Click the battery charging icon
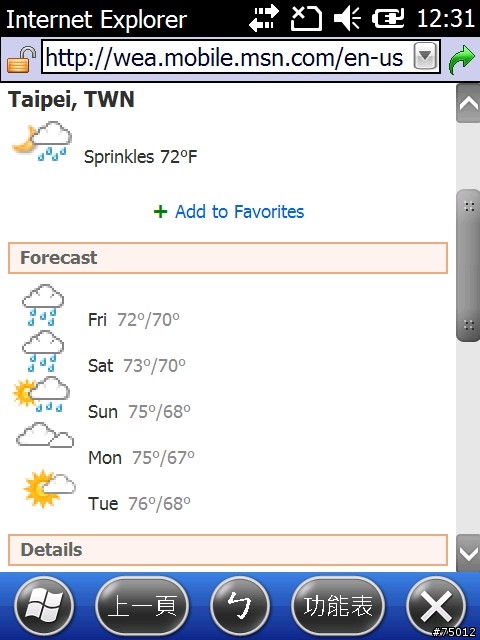Screen dimensions: 480x640 388,18
